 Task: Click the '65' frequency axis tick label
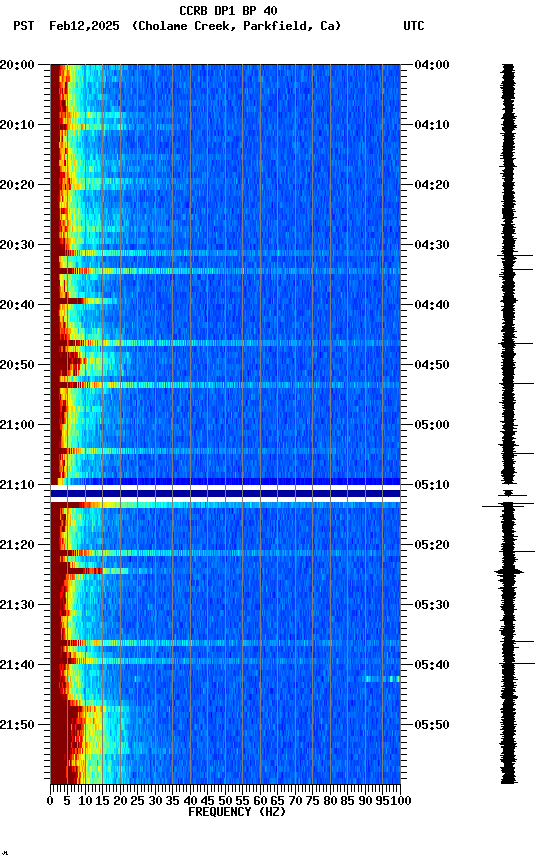tap(277, 802)
